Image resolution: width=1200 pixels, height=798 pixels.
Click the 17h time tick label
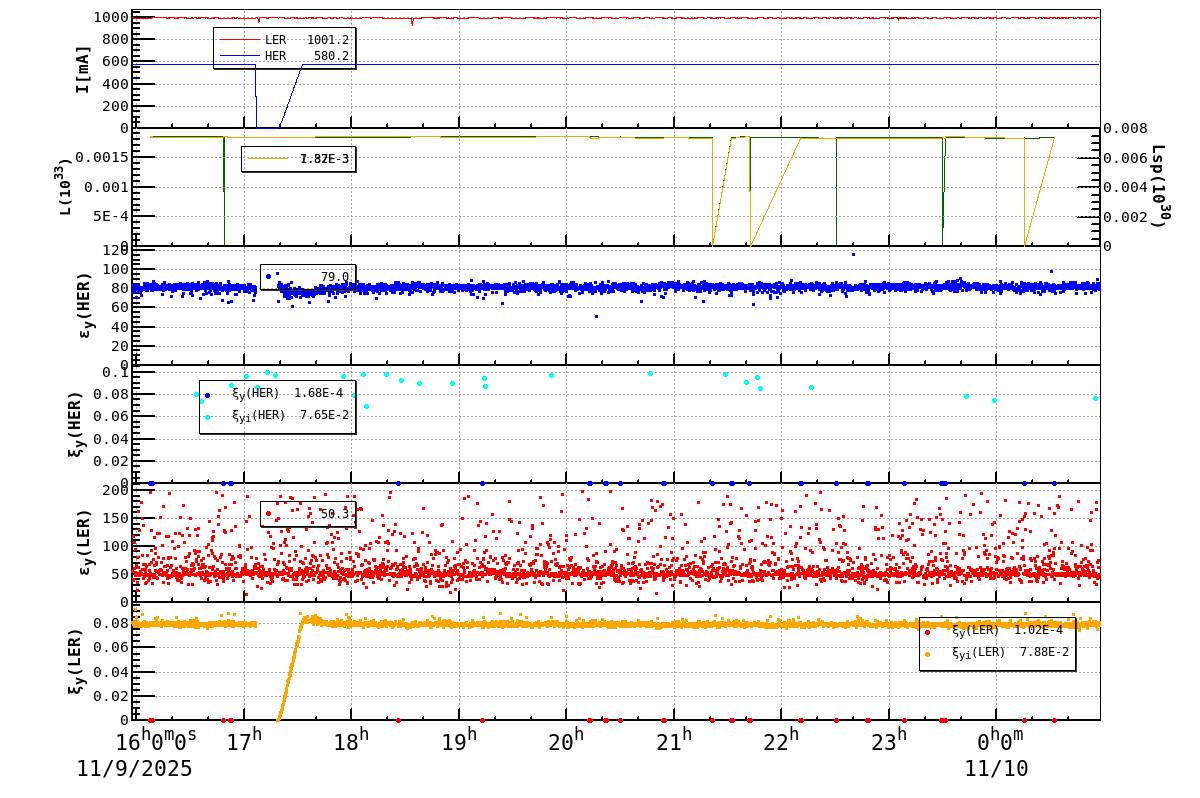tap(244, 742)
